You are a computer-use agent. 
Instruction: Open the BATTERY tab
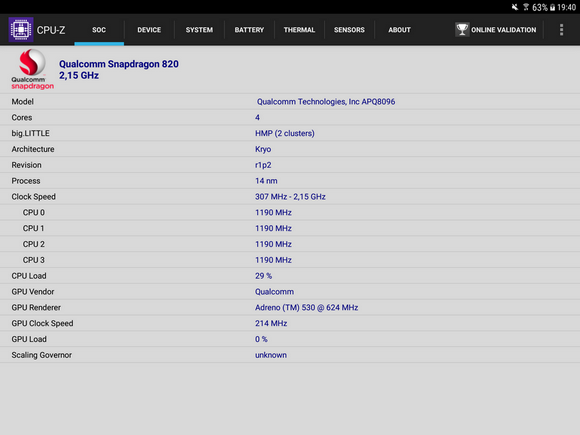coord(249,30)
